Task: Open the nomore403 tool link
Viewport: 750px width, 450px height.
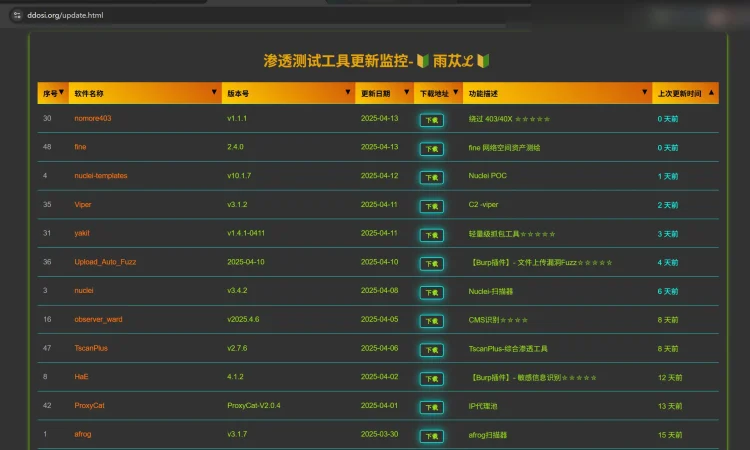Action: 93,118
